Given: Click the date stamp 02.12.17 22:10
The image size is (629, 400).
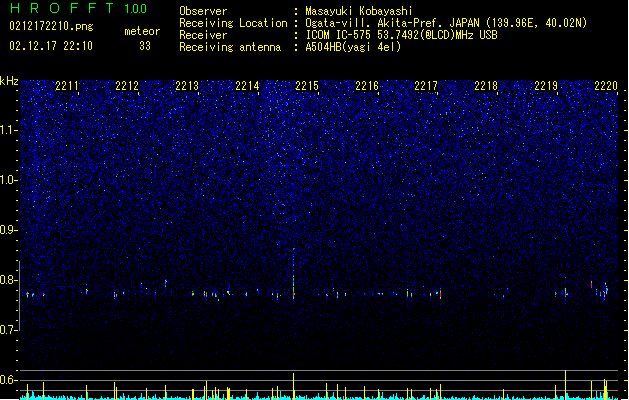Looking at the screenshot, I should pyautogui.click(x=51, y=46).
